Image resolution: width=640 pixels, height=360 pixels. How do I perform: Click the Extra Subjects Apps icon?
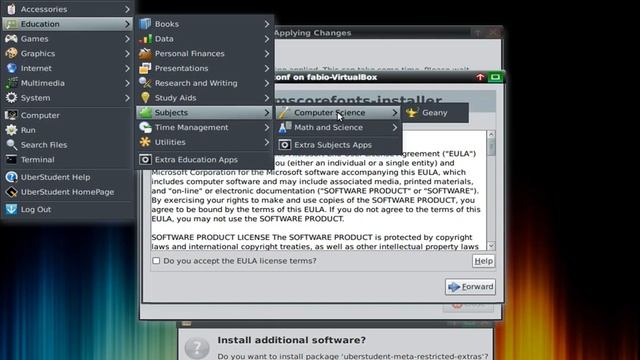[284, 145]
